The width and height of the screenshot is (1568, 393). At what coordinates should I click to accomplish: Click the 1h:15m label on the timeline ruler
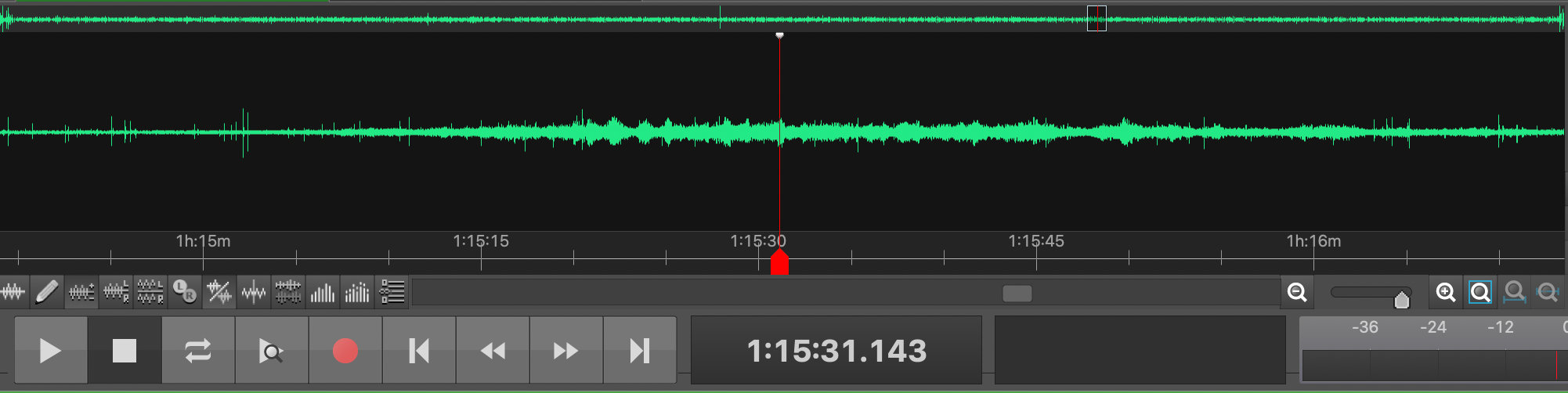point(203,241)
